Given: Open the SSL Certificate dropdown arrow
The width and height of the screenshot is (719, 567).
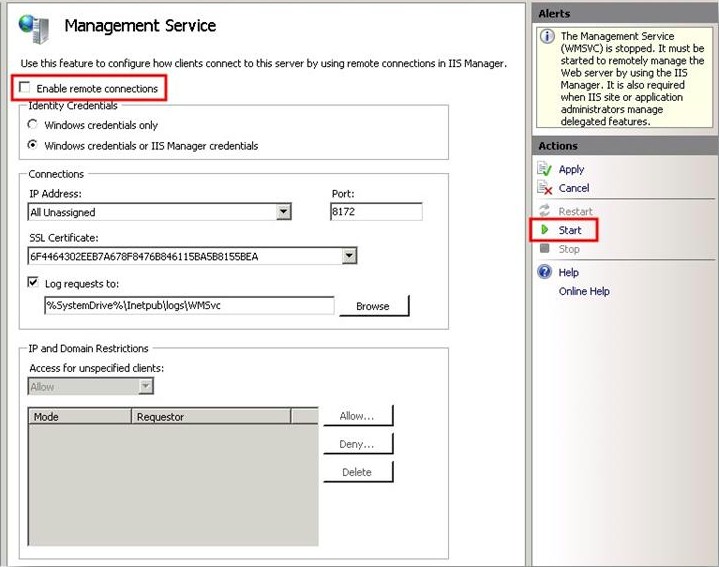Looking at the screenshot, I should click(349, 255).
